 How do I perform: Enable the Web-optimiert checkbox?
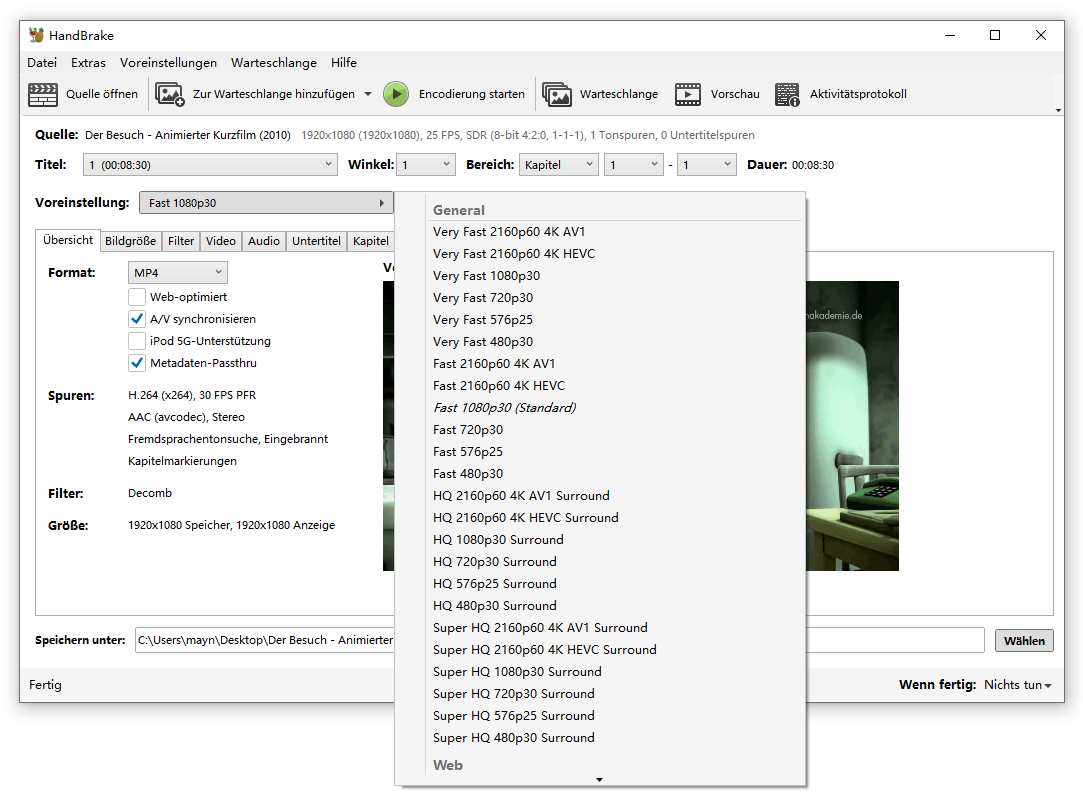[137, 296]
